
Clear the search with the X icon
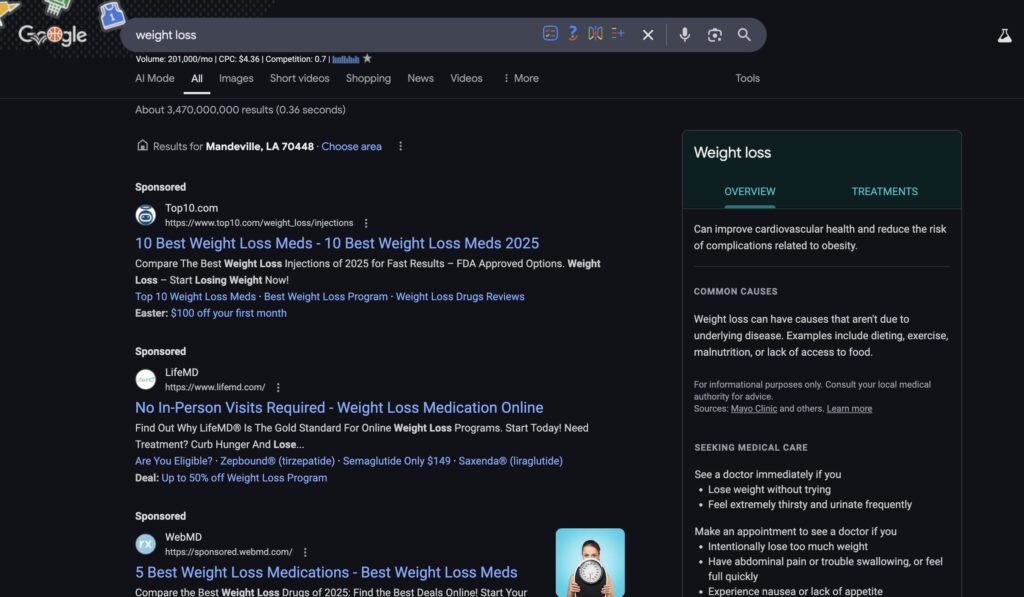pos(647,34)
